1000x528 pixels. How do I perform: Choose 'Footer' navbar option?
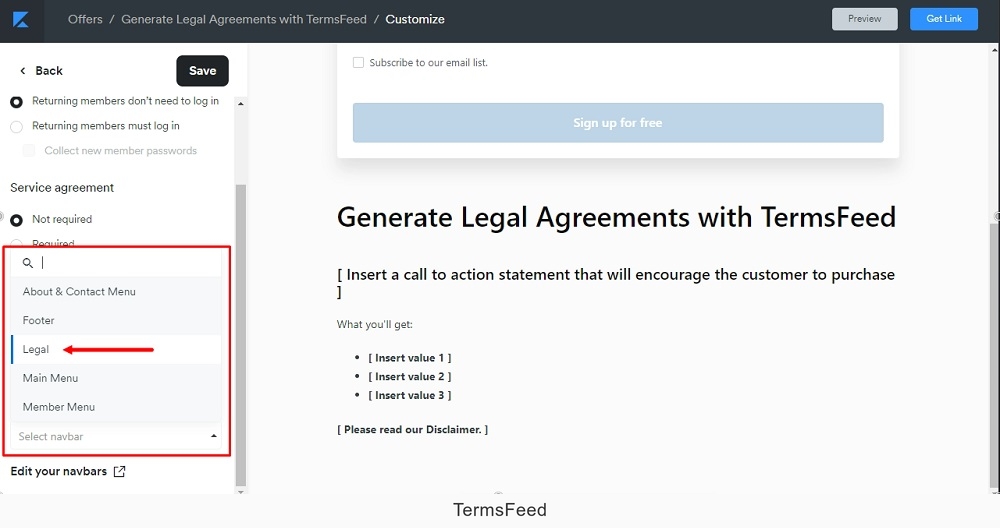(116, 320)
